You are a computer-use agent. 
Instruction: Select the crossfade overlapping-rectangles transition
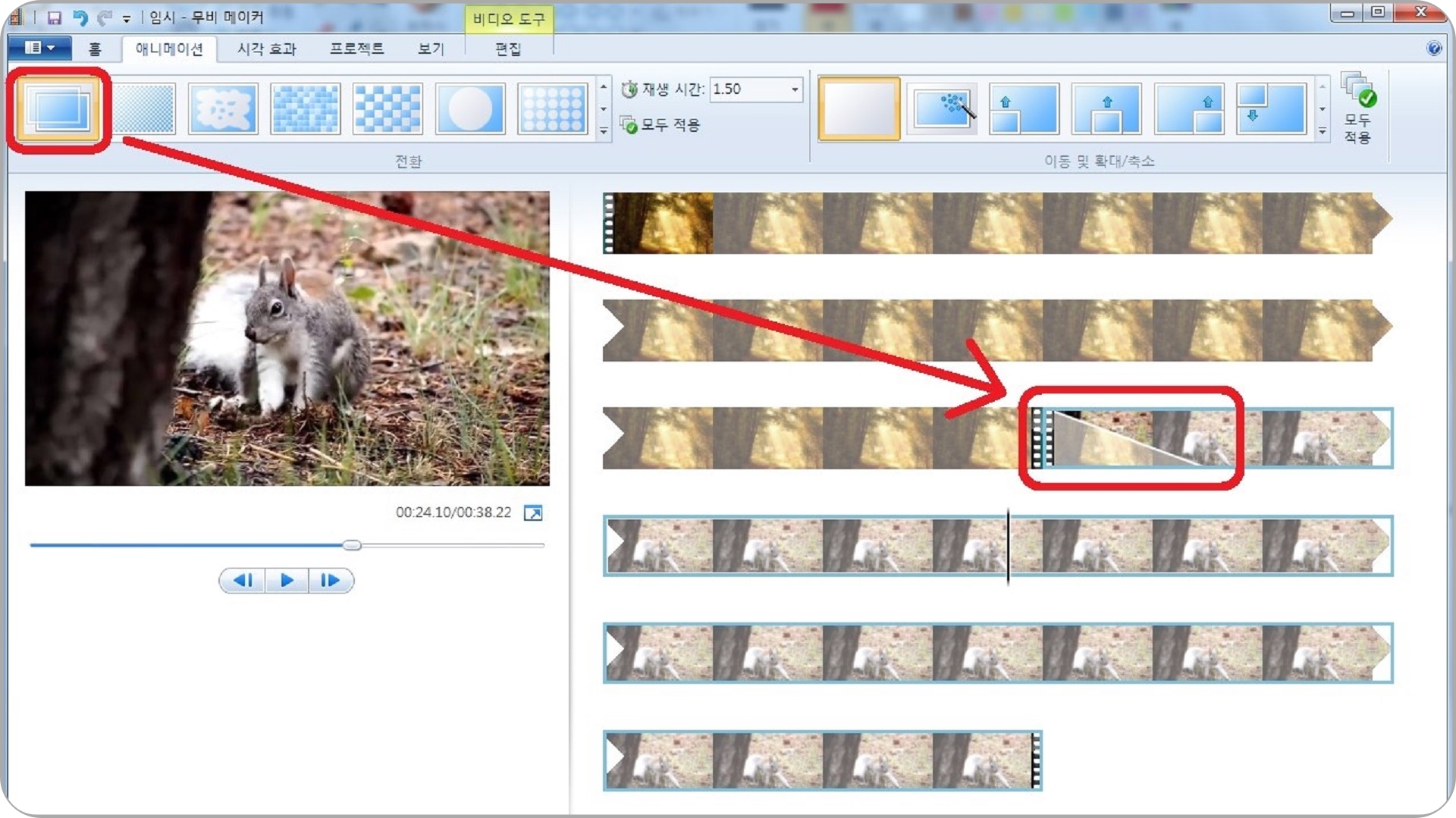pyautogui.click(x=58, y=109)
